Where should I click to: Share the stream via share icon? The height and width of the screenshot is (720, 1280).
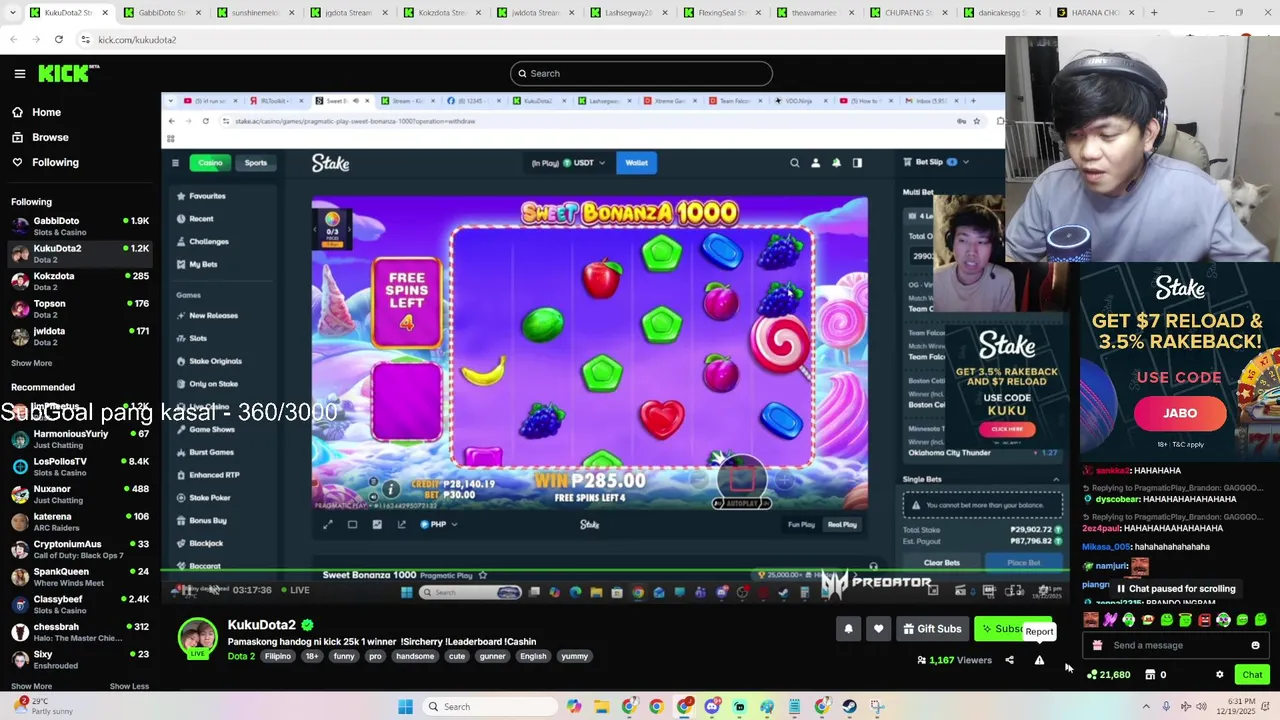coord(1009,660)
